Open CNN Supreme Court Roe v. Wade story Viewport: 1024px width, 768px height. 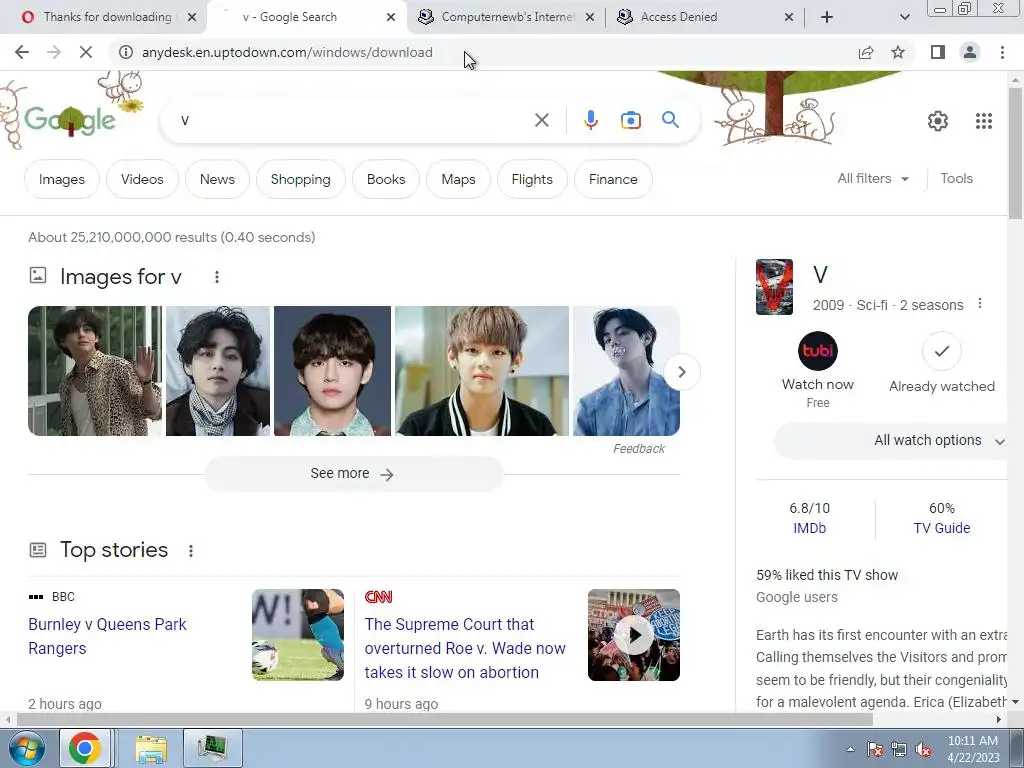coord(465,648)
